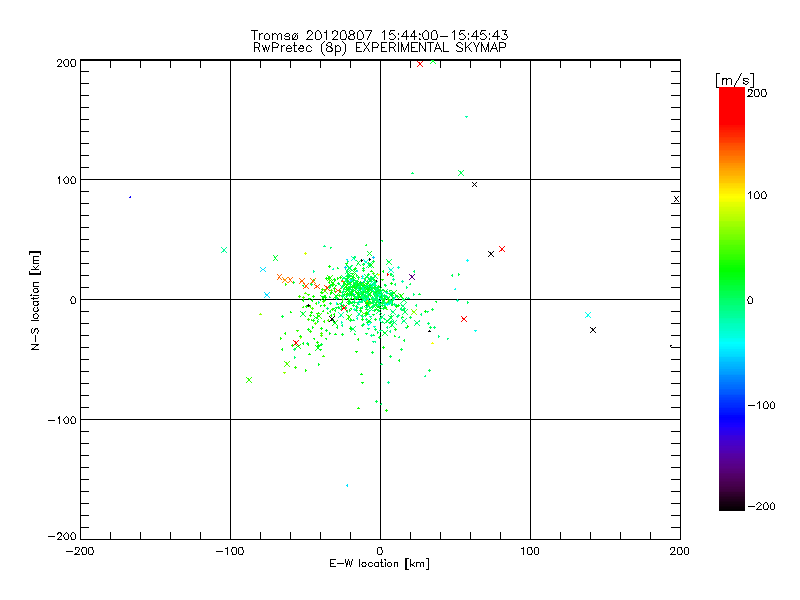This screenshot has height=600, width=800.
Task: Click the red cross marker at the plot's top edge
Action: [x=420, y=64]
